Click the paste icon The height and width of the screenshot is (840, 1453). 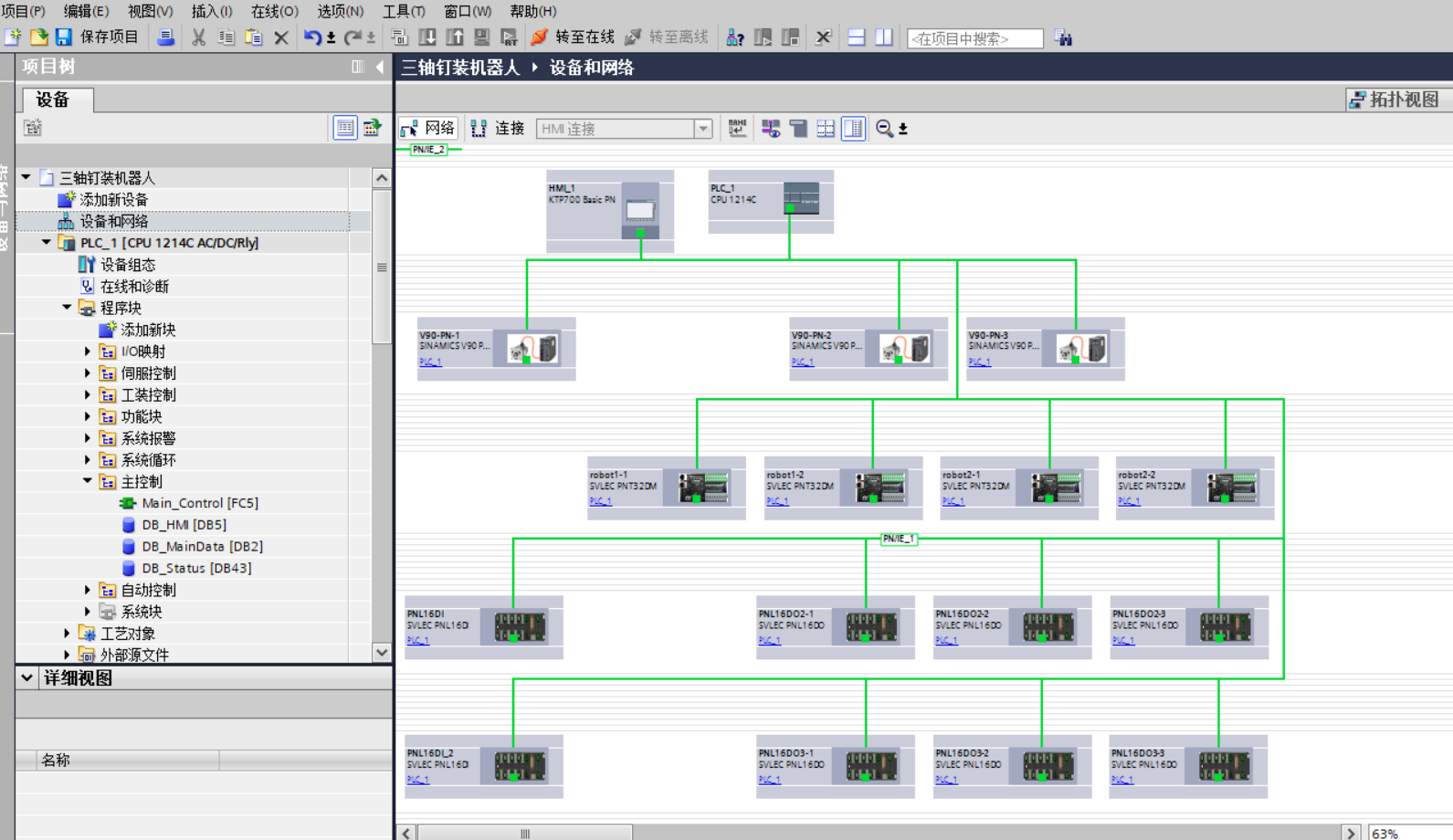[253, 37]
